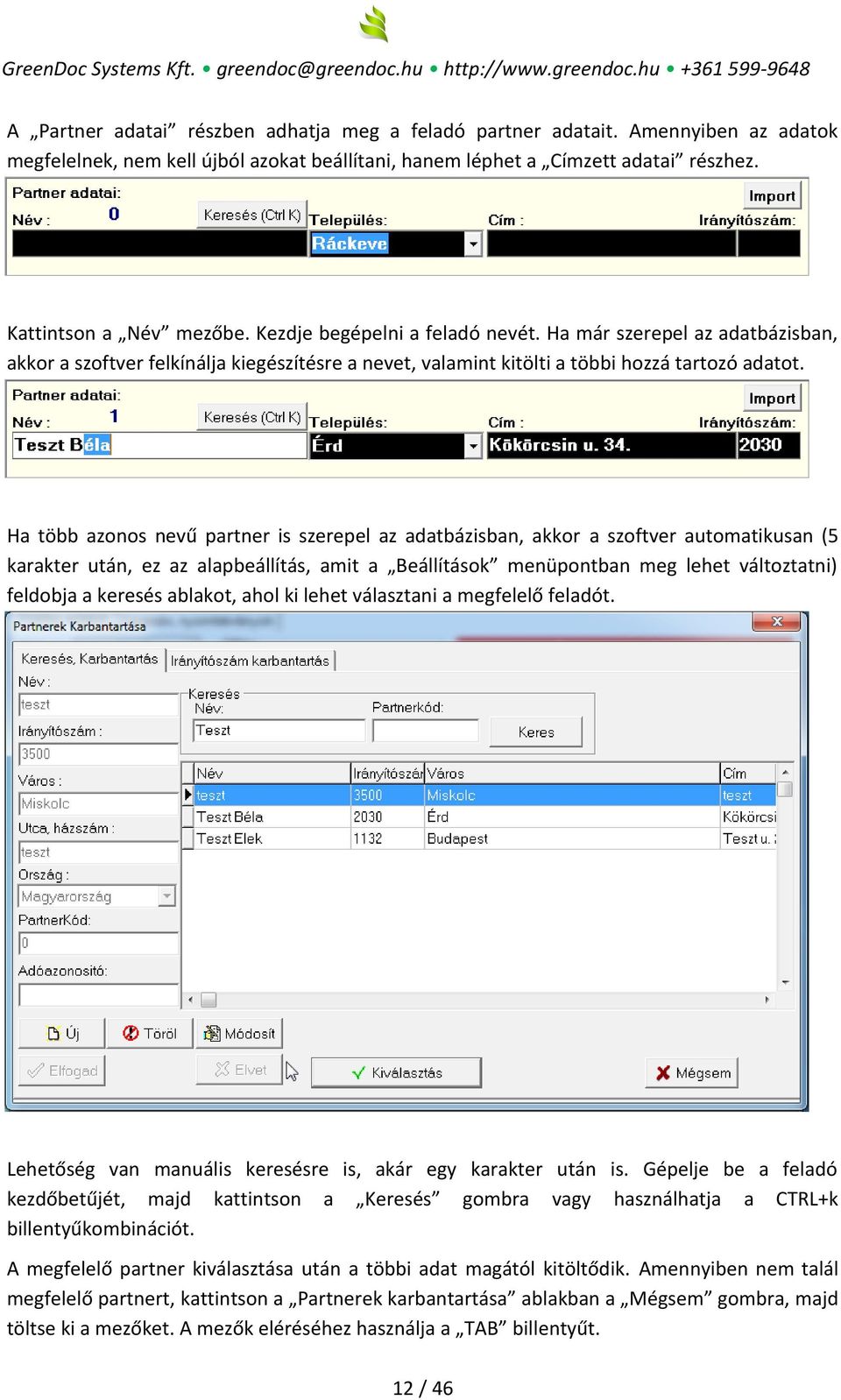Cancel with the Mégsem button
This screenshot has height=1400, width=841.
tap(692, 1072)
